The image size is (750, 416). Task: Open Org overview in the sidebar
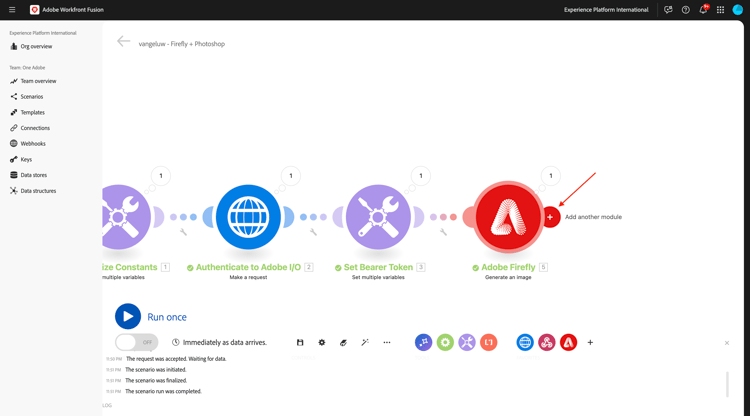pos(31,46)
